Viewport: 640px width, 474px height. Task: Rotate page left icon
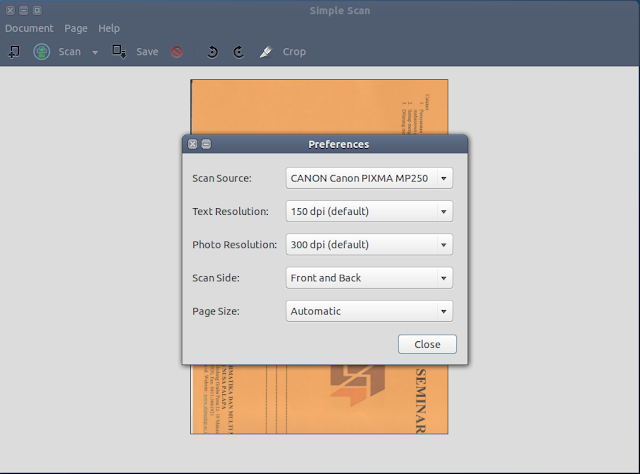tap(212, 52)
